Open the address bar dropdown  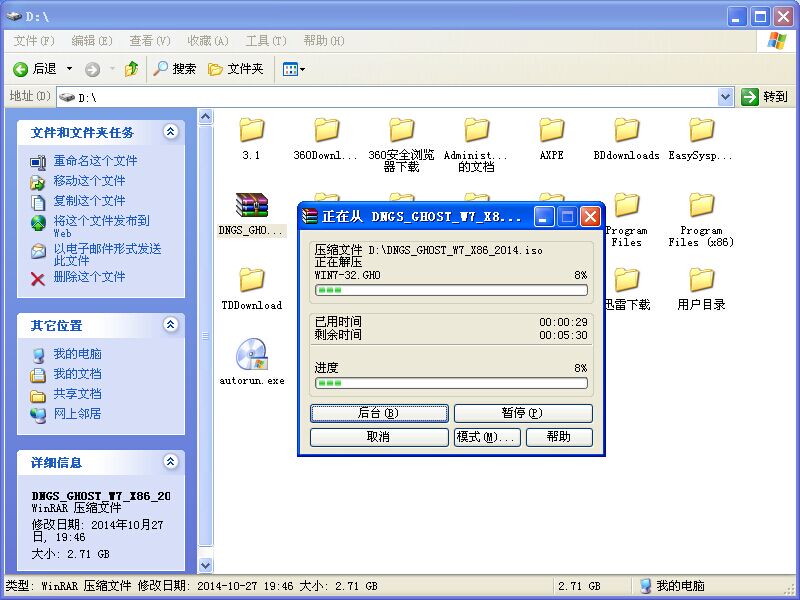728,97
